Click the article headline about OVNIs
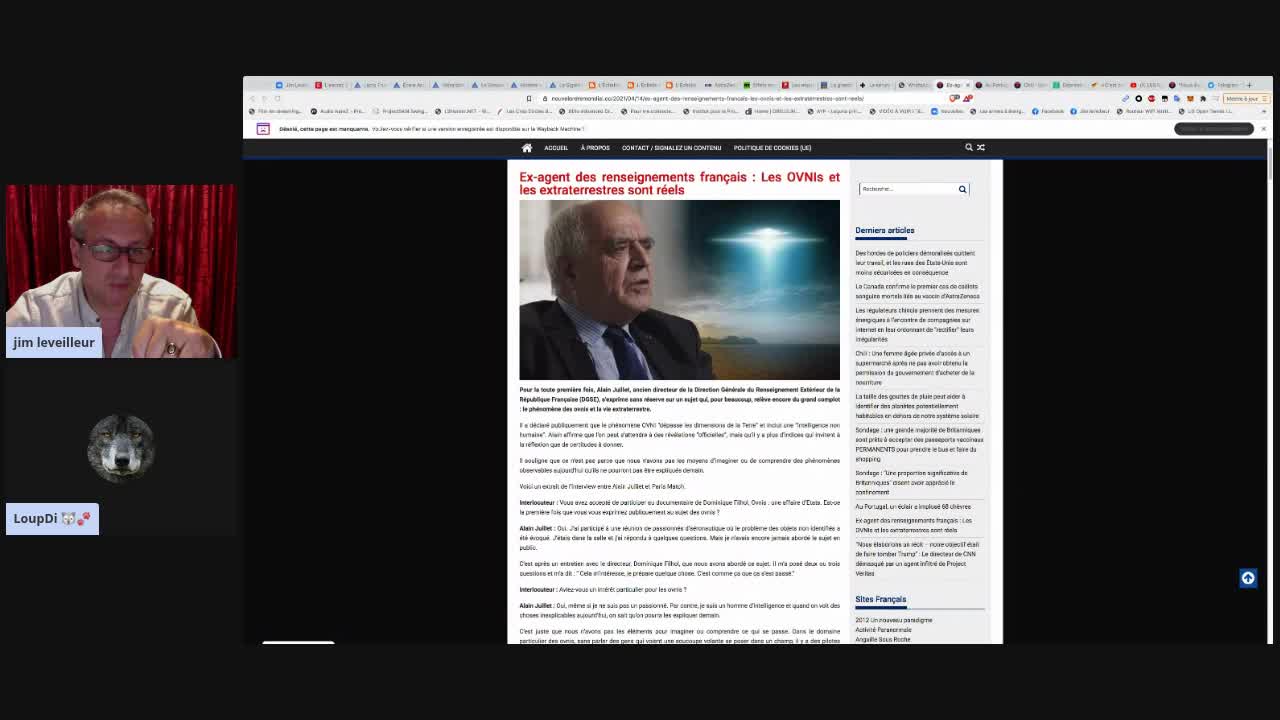Screen dimensions: 1280x720 point(679,183)
